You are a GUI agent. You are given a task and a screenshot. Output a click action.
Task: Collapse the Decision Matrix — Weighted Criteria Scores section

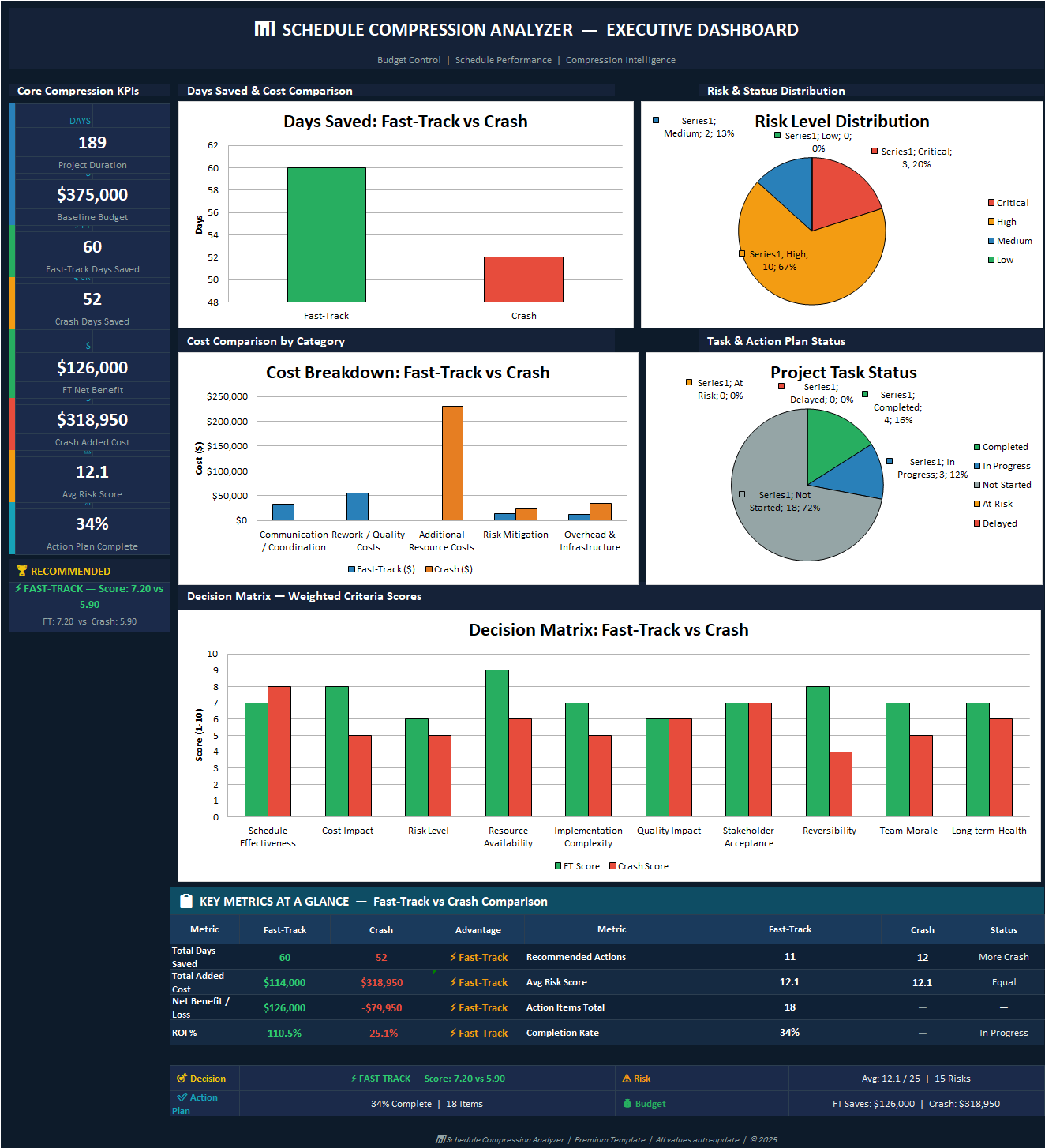coord(305,596)
